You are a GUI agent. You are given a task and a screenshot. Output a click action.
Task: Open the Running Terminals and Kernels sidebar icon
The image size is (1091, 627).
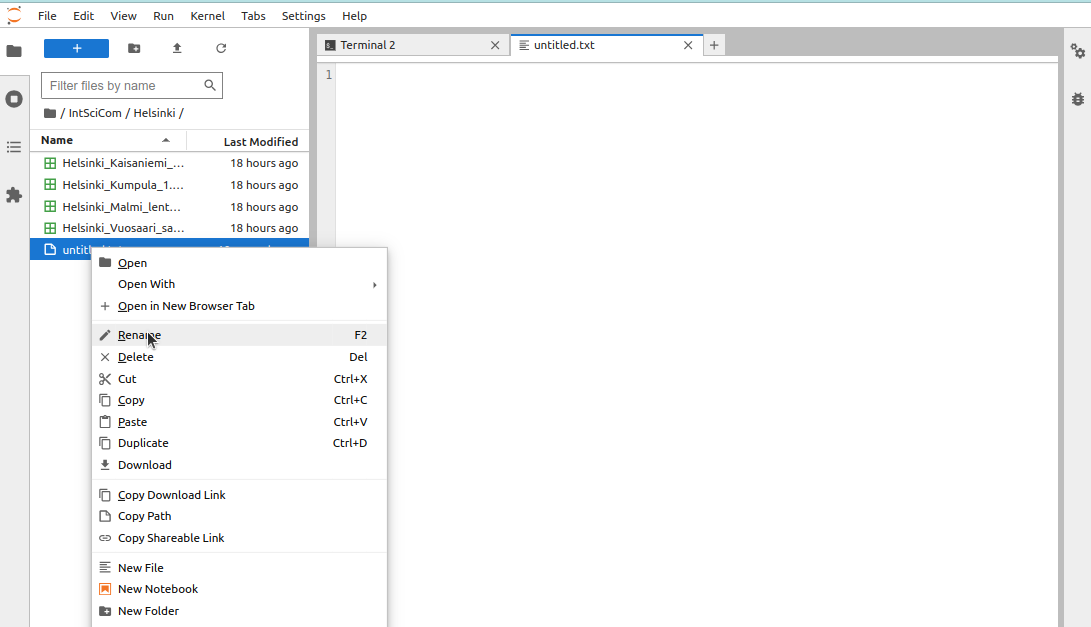click(x=14, y=99)
